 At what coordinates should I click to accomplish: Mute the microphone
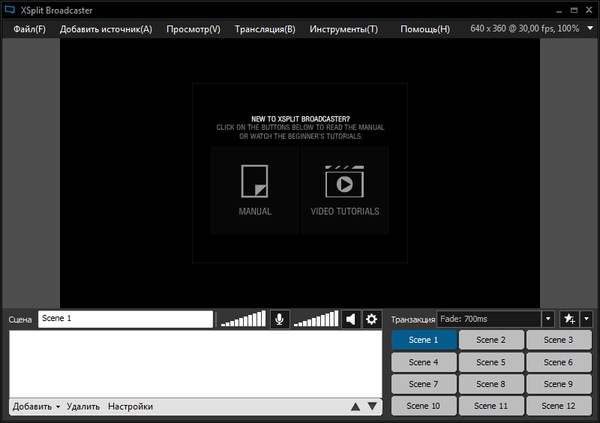[279, 319]
